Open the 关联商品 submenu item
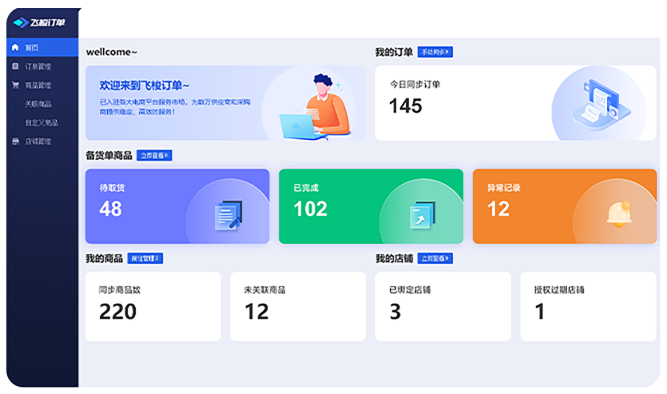Screen dimensions: 667x394 38,104
